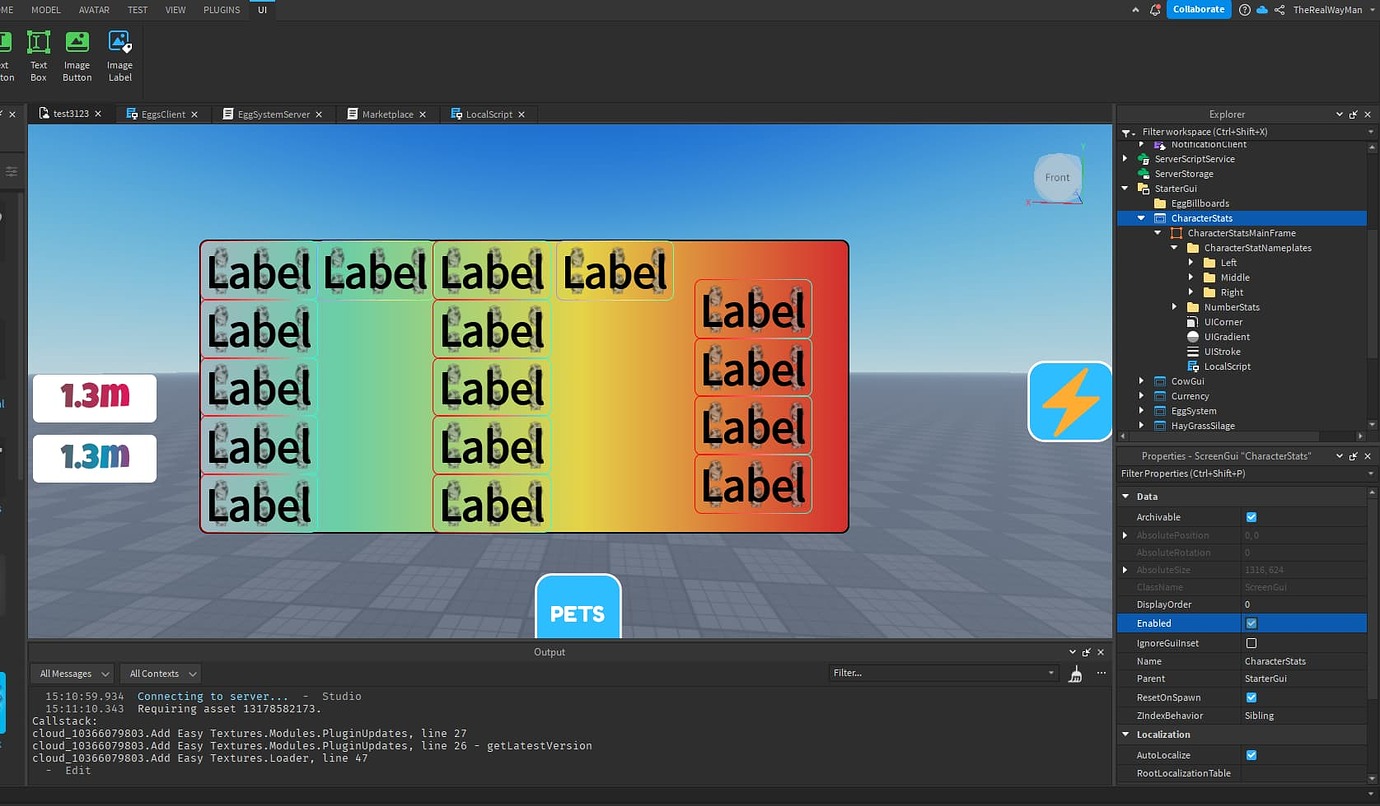The width and height of the screenshot is (1380, 806).
Task: Toggle the Enabled checkbox for CharacterStats
Action: 1250,623
